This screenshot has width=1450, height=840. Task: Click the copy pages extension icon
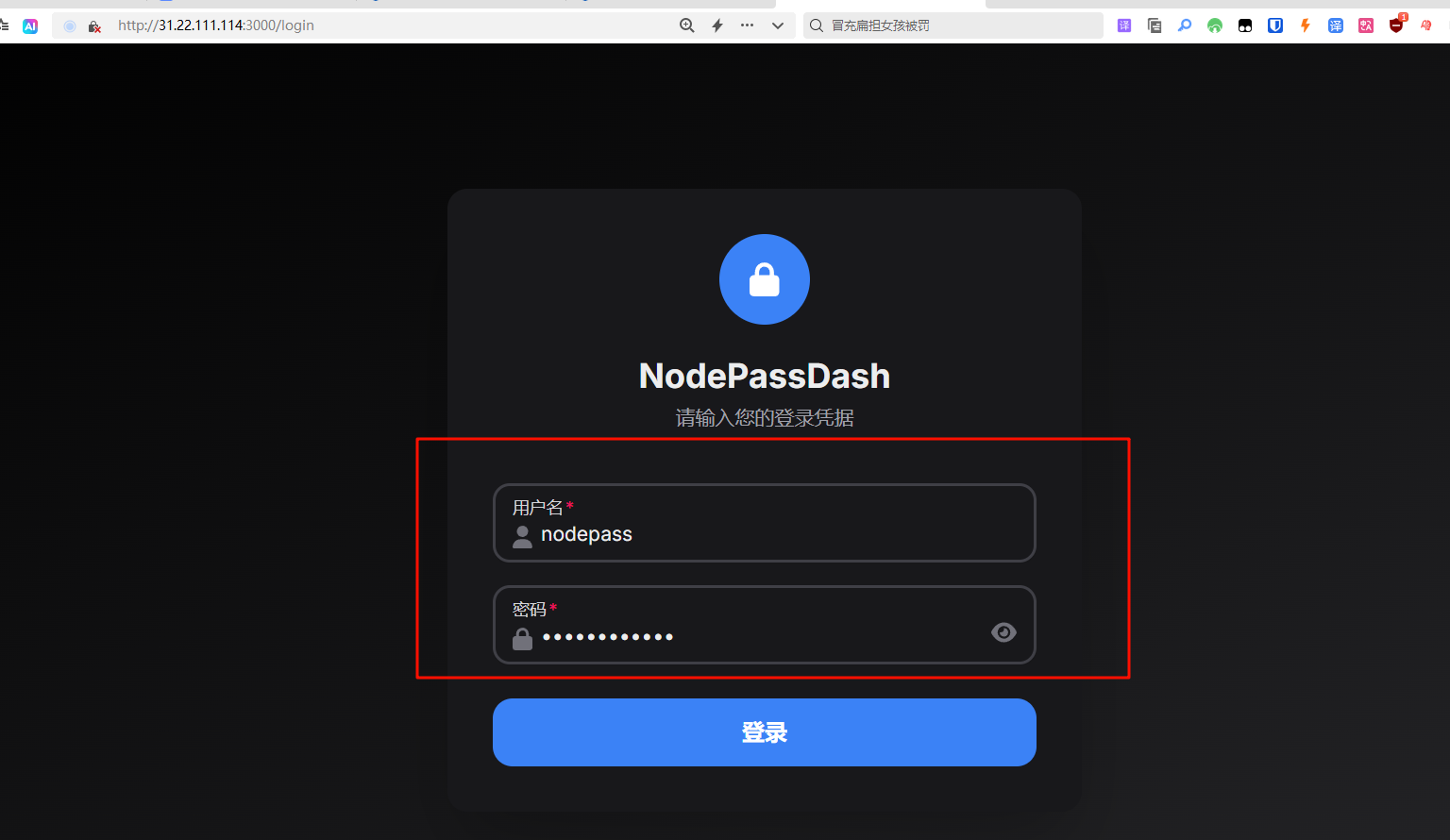pyautogui.click(x=1155, y=25)
